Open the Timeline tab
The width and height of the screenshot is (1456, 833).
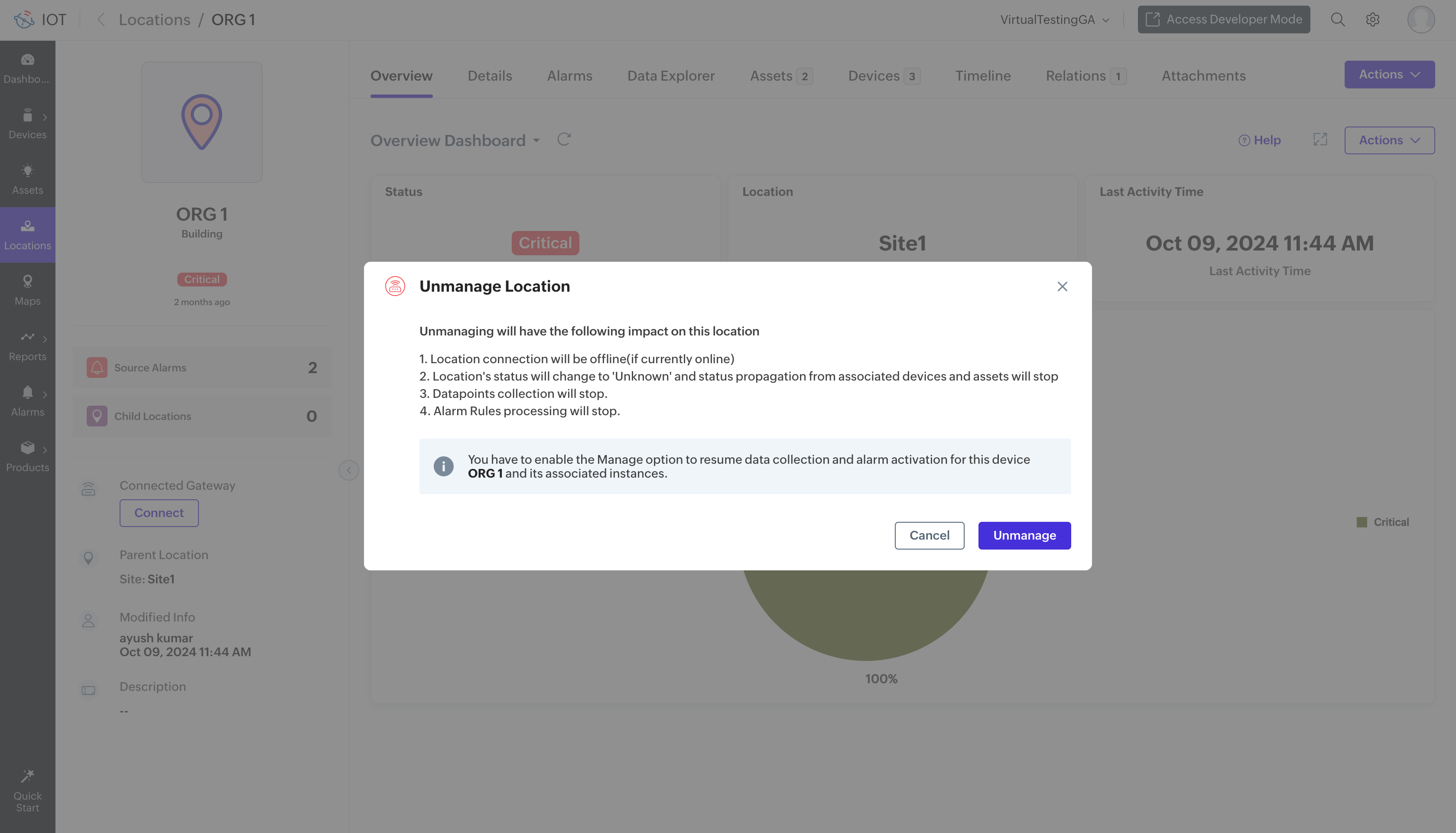pos(982,75)
